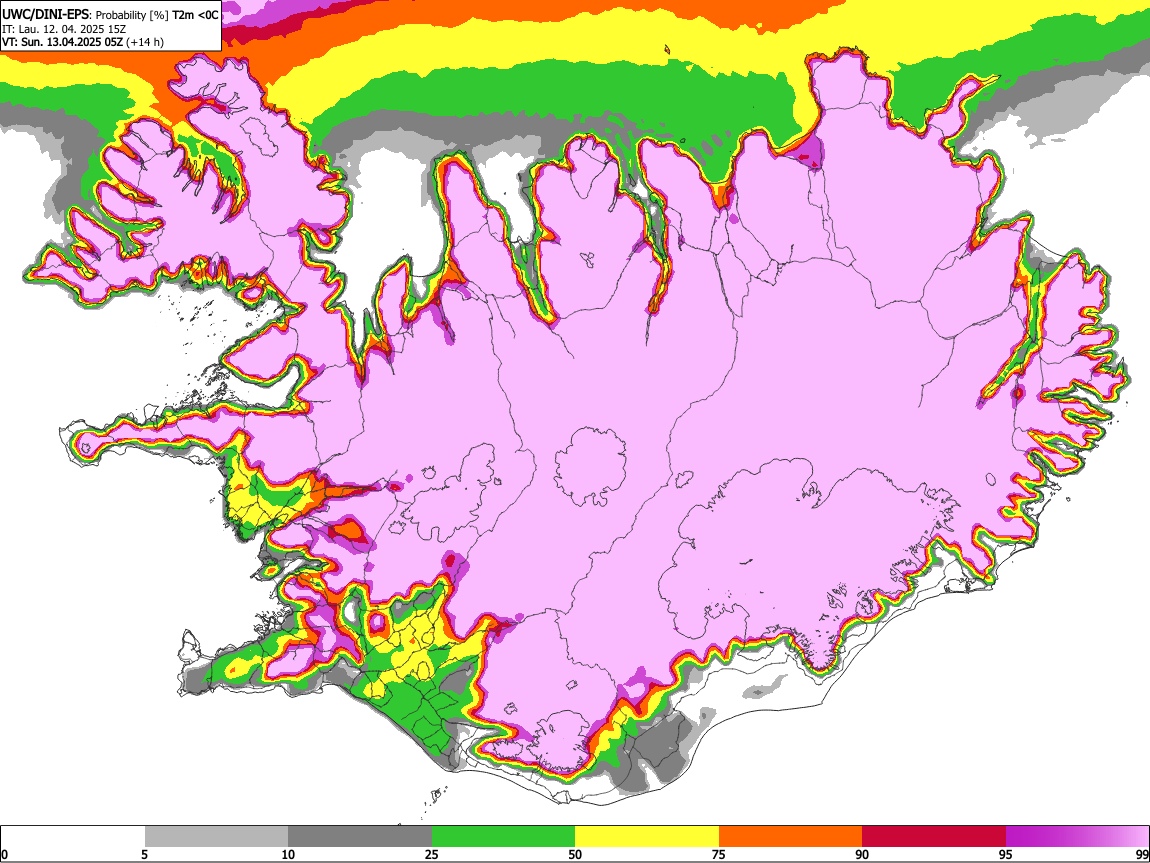
Task: Click the light gray 5-10 legend swatch
Action: pos(216,837)
